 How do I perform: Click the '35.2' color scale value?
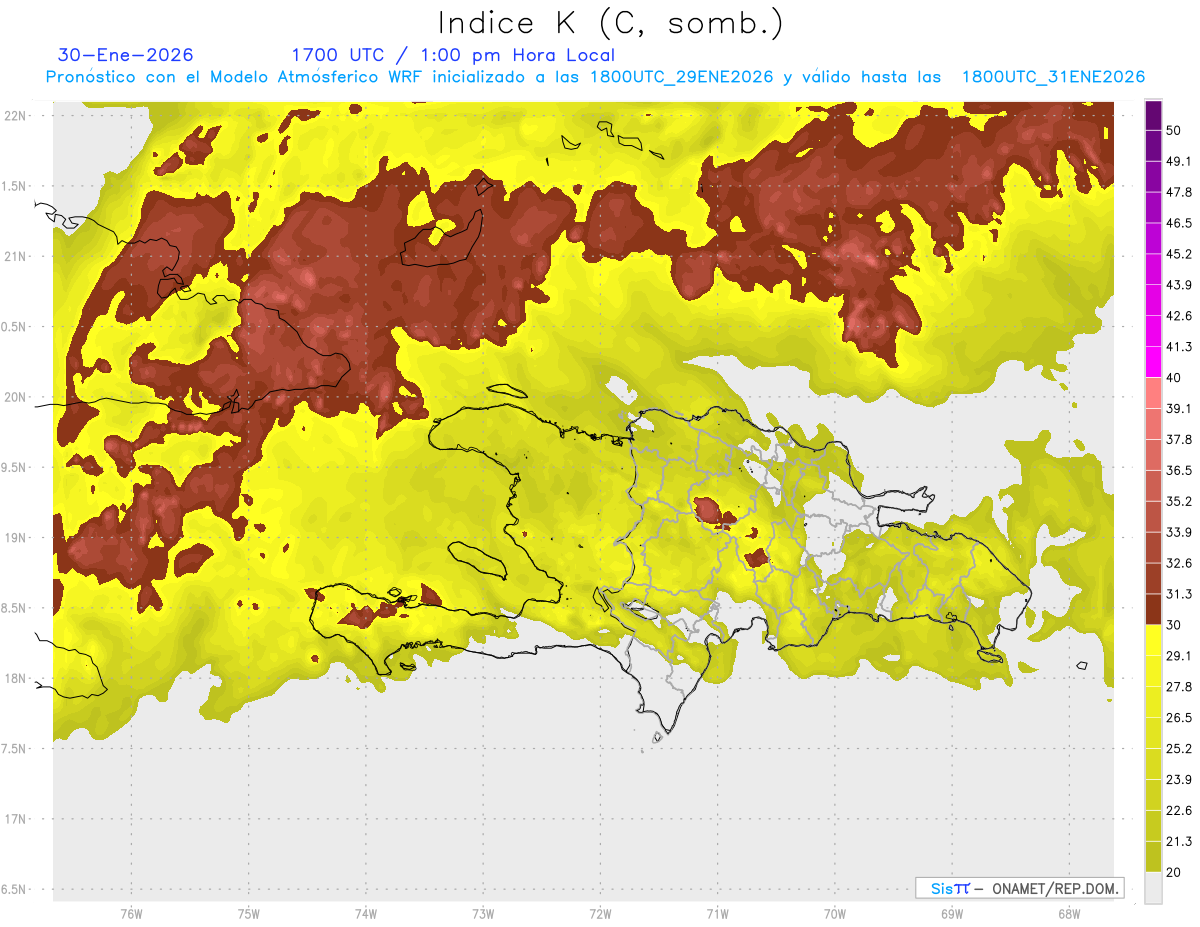pos(1179,501)
